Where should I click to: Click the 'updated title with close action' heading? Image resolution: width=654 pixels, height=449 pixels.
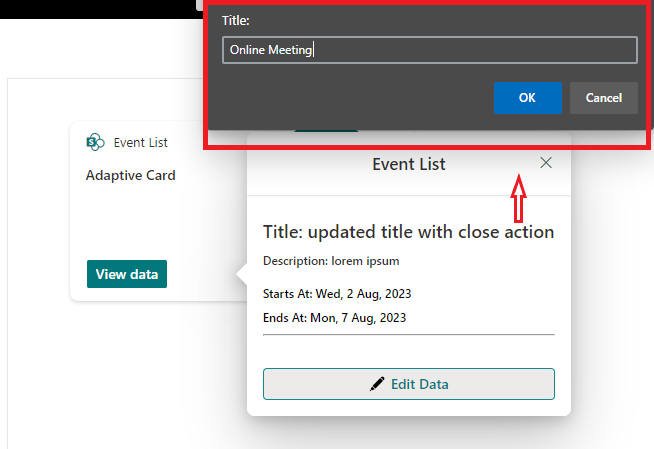click(x=408, y=232)
